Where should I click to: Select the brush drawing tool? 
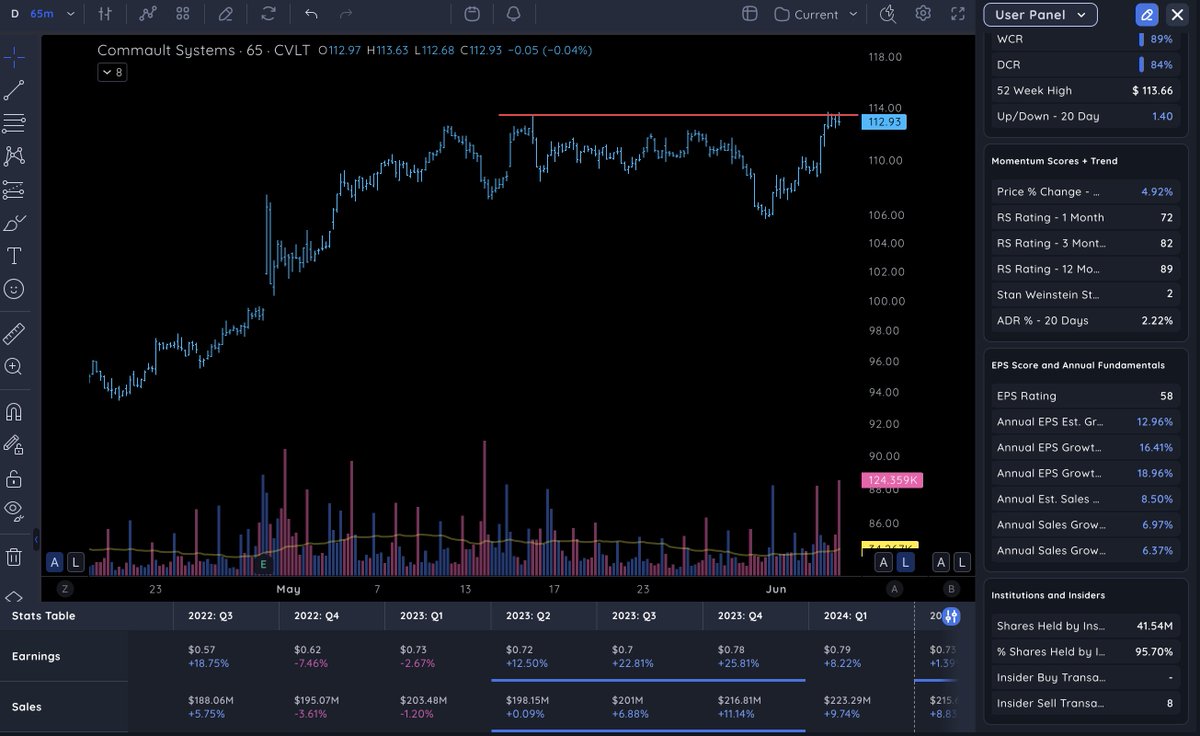(14, 222)
